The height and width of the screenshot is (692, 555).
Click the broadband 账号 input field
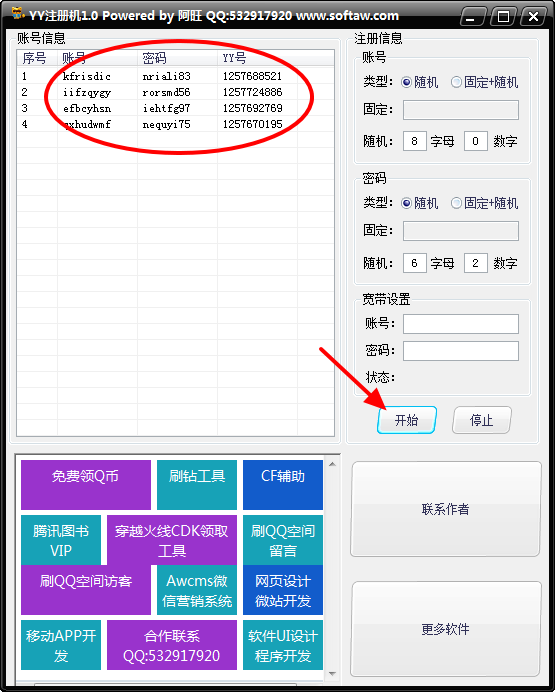tap(461, 324)
